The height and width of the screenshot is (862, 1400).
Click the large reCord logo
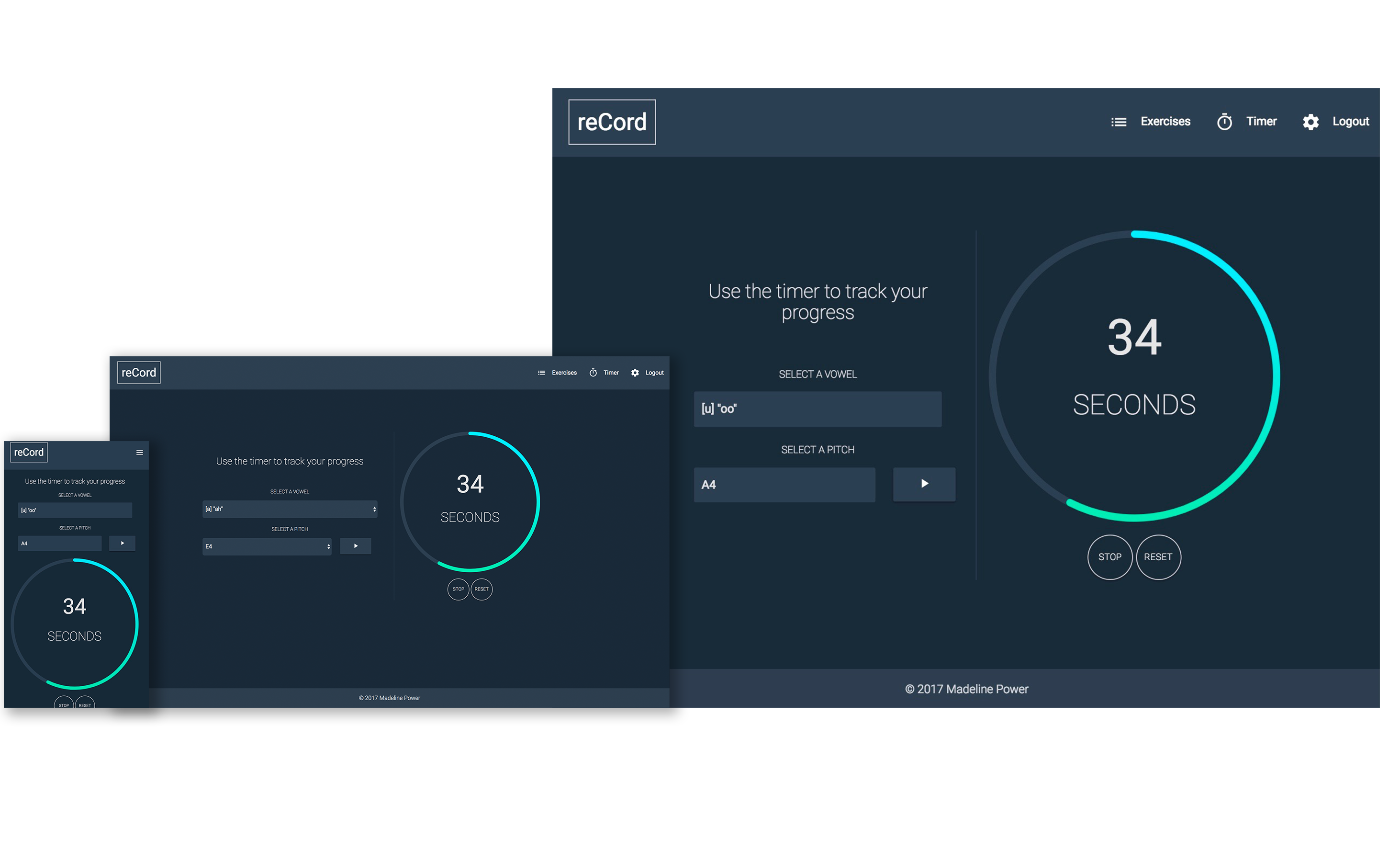click(x=612, y=122)
